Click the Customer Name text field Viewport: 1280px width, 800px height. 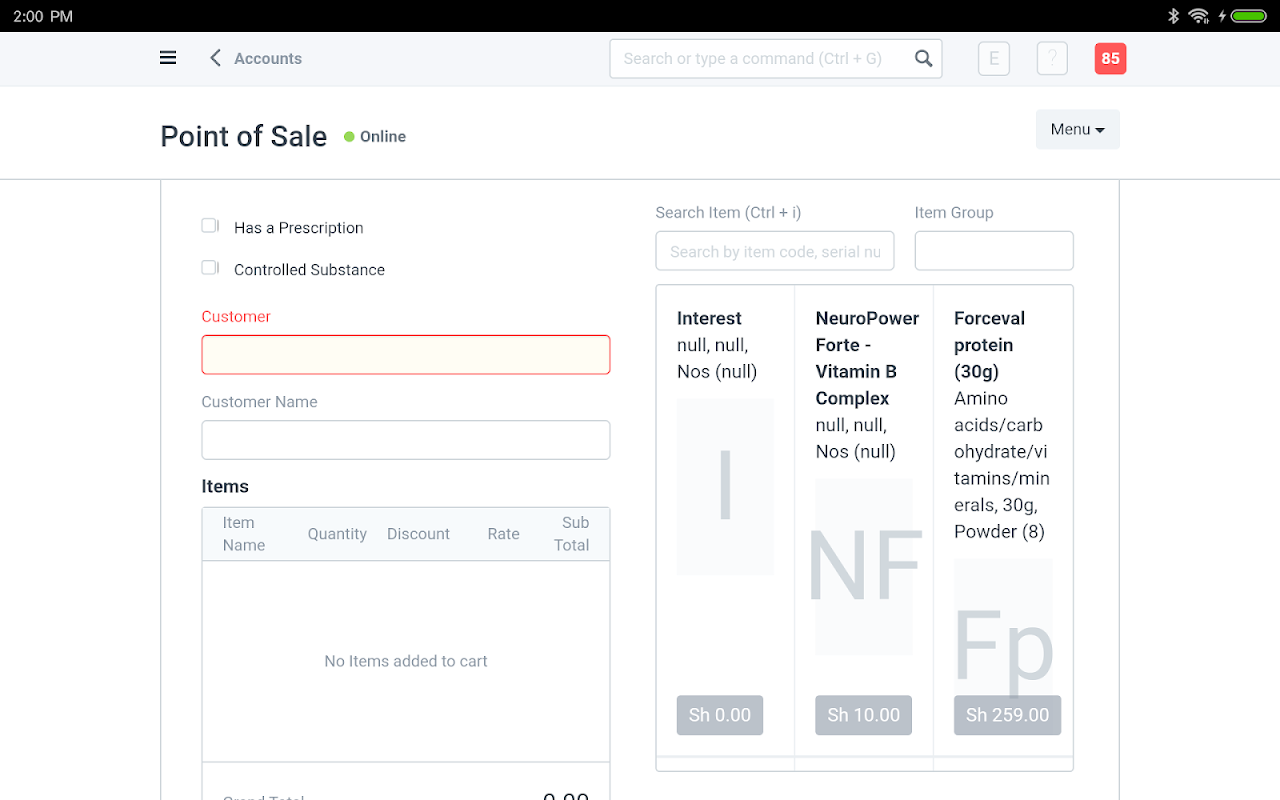(x=406, y=440)
